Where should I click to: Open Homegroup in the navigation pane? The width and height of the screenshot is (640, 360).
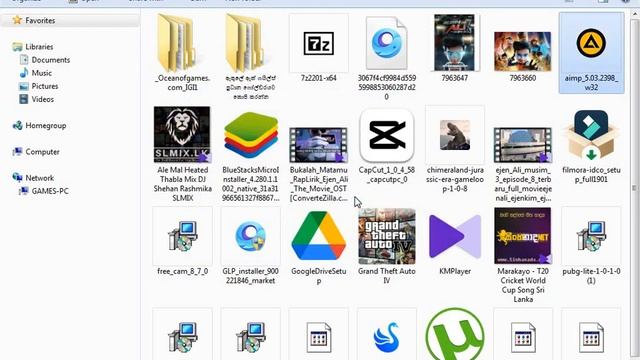46,126
